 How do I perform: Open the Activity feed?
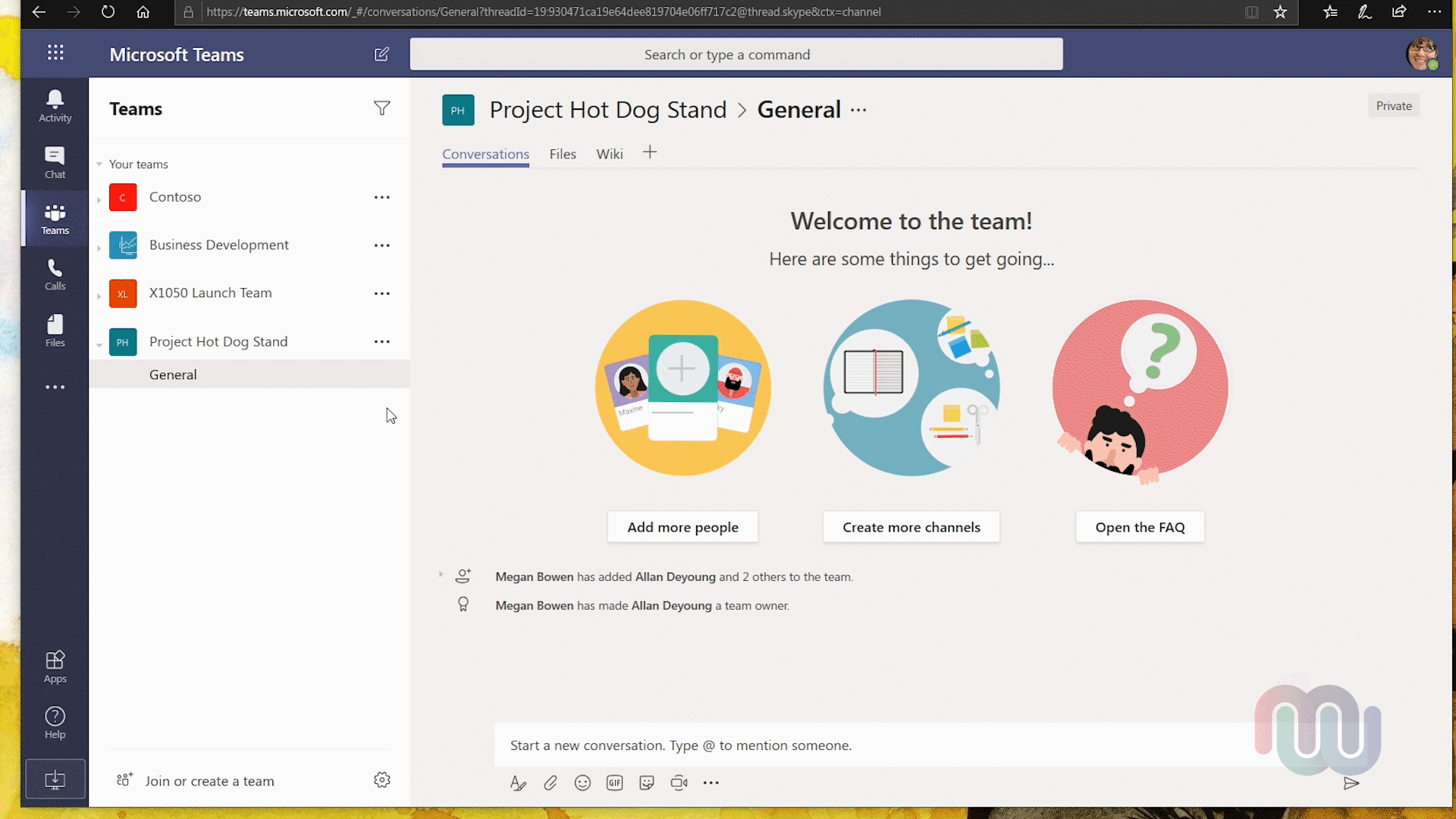[x=55, y=106]
